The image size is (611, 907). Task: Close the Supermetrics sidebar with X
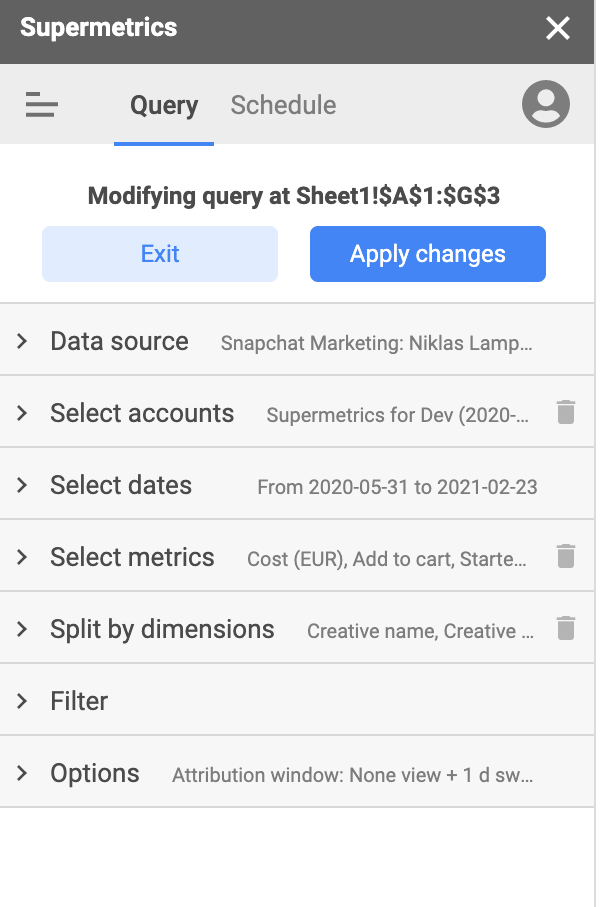(558, 28)
